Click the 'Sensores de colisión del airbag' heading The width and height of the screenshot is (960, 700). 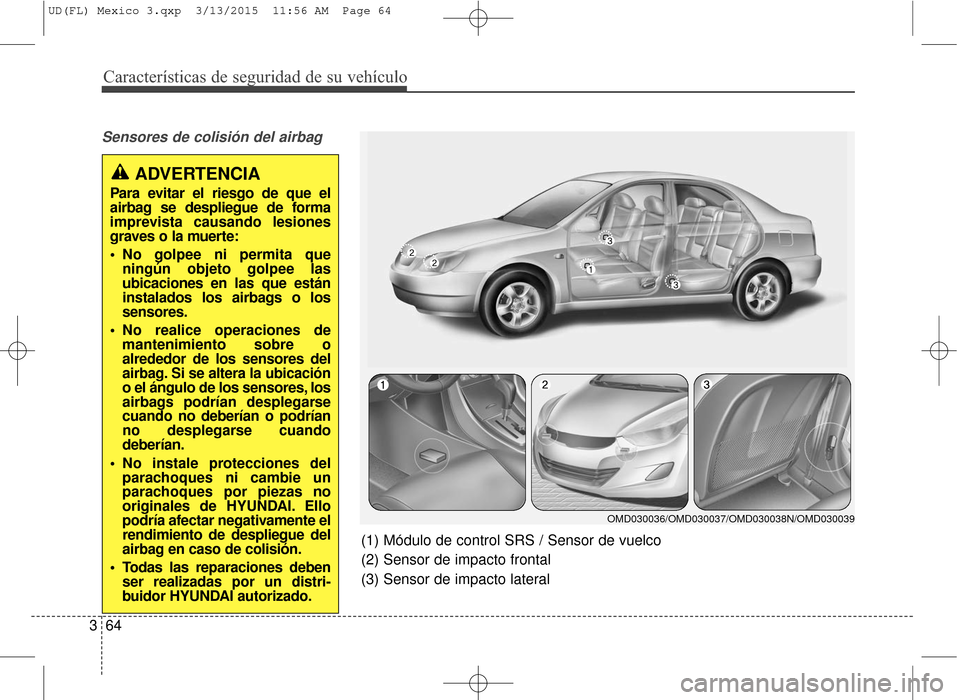point(212,137)
